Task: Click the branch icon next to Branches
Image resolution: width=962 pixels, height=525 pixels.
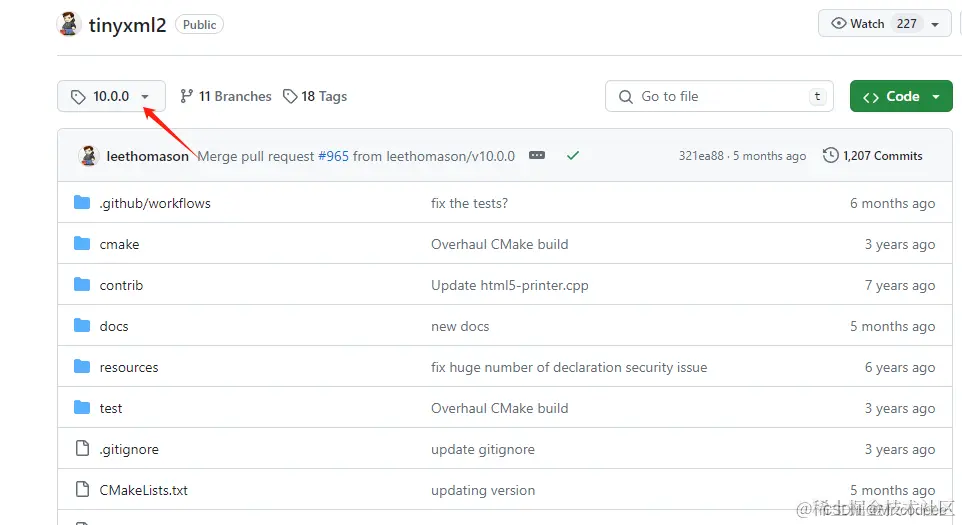Action: coord(186,96)
